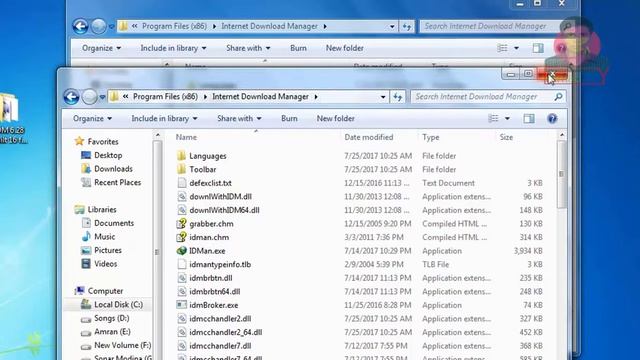Click the idmcchandler2.dll file icon
640x360 pixels.
[x=182, y=318]
